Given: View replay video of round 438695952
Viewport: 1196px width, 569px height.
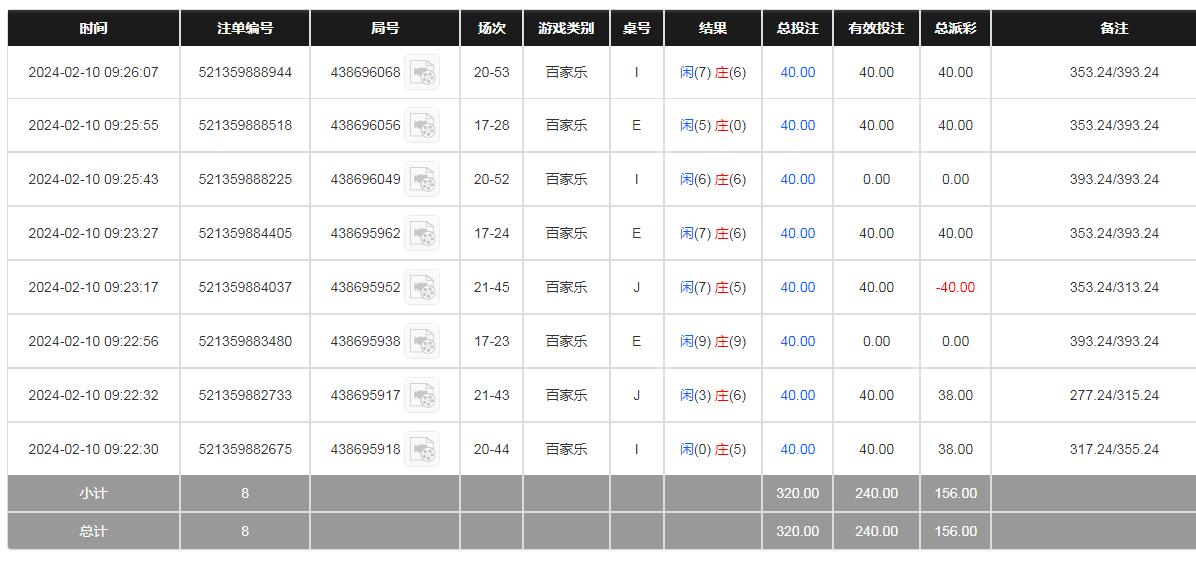Looking at the screenshot, I should pyautogui.click(x=423, y=288).
